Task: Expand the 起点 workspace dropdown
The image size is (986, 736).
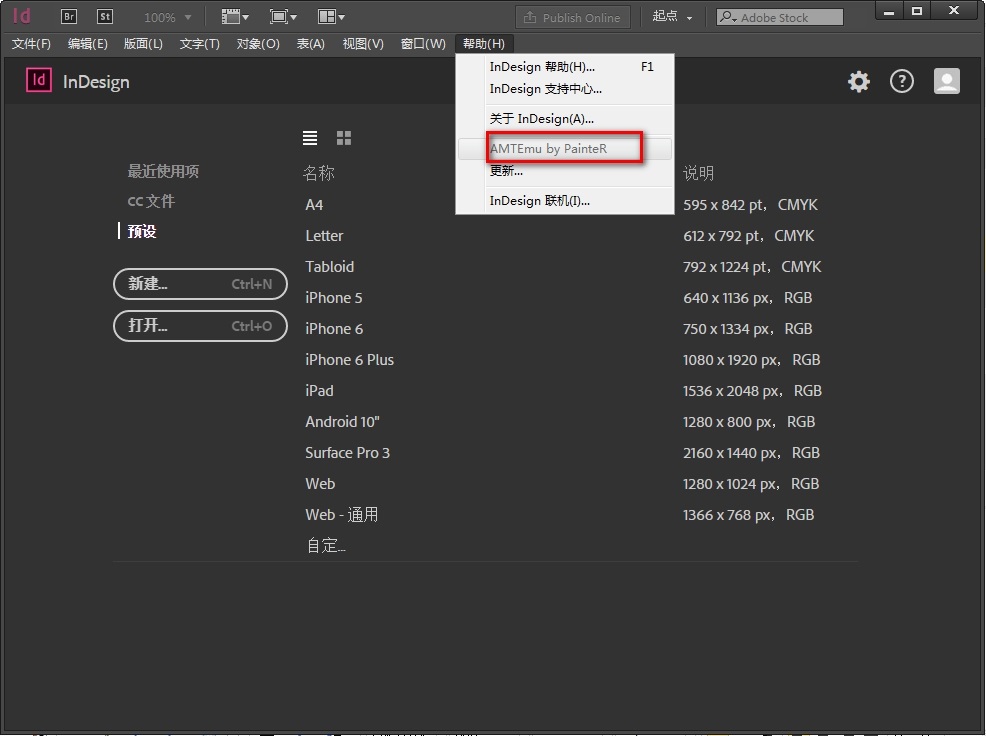Action: click(x=667, y=16)
